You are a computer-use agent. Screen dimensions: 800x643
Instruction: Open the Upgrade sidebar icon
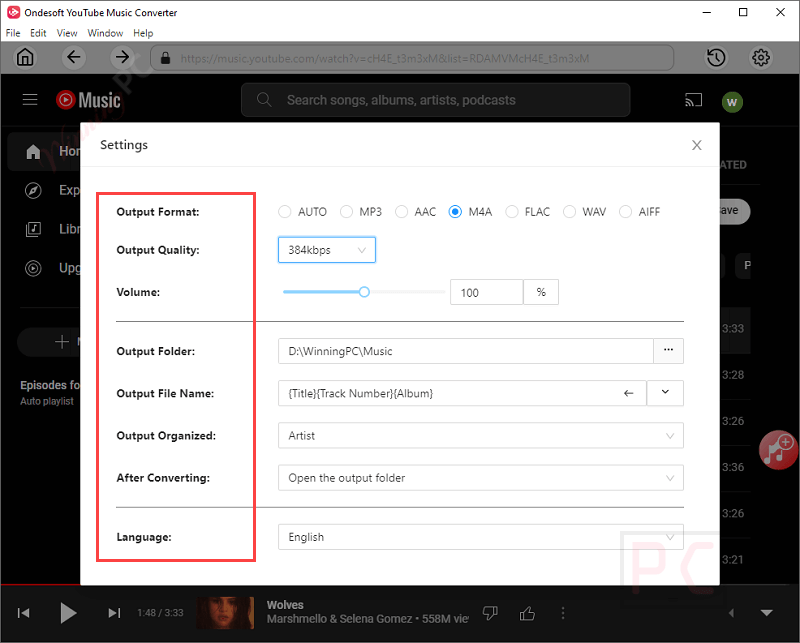pyautogui.click(x=33, y=268)
